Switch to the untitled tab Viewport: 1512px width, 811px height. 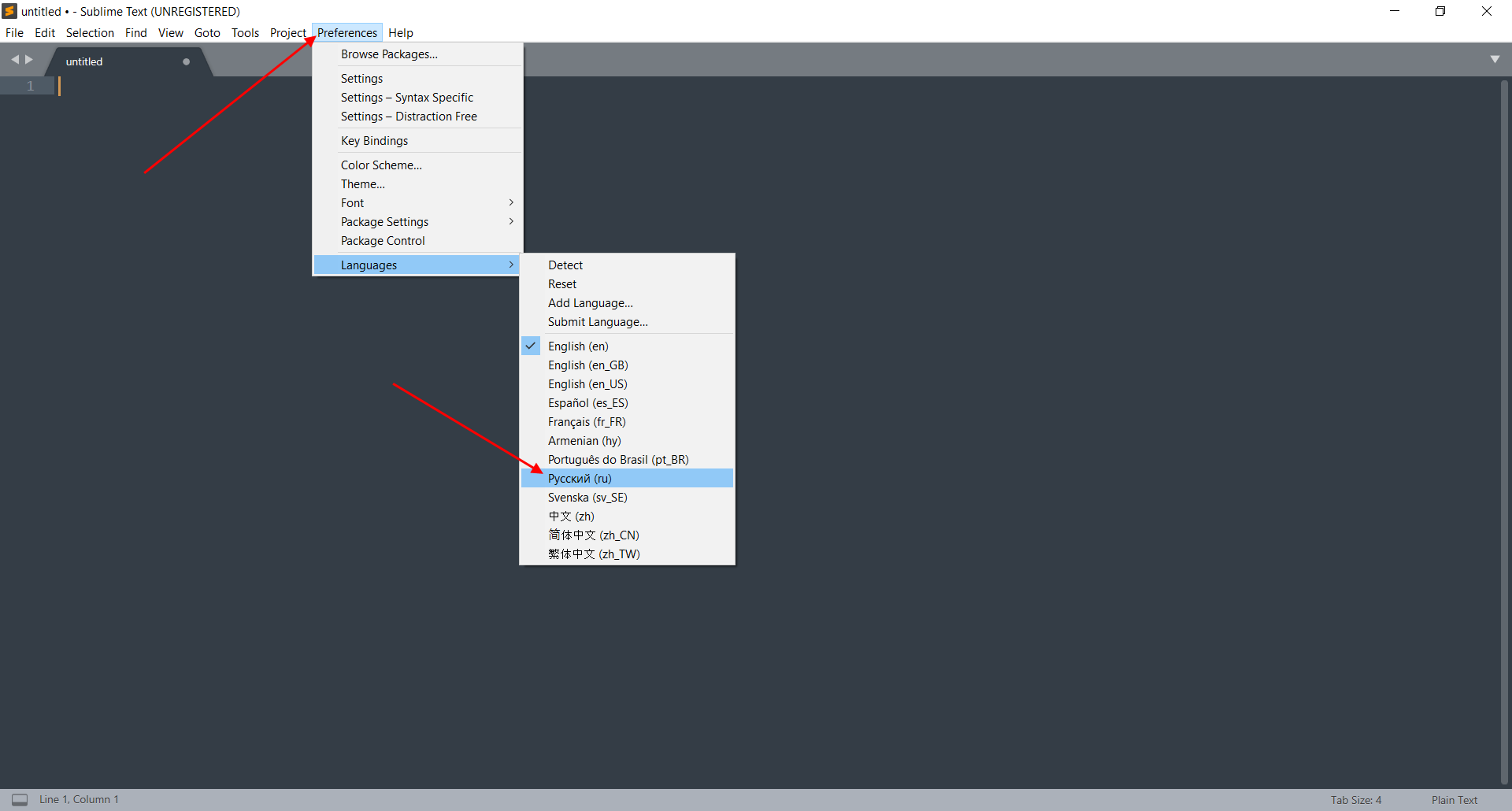pos(84,61)
